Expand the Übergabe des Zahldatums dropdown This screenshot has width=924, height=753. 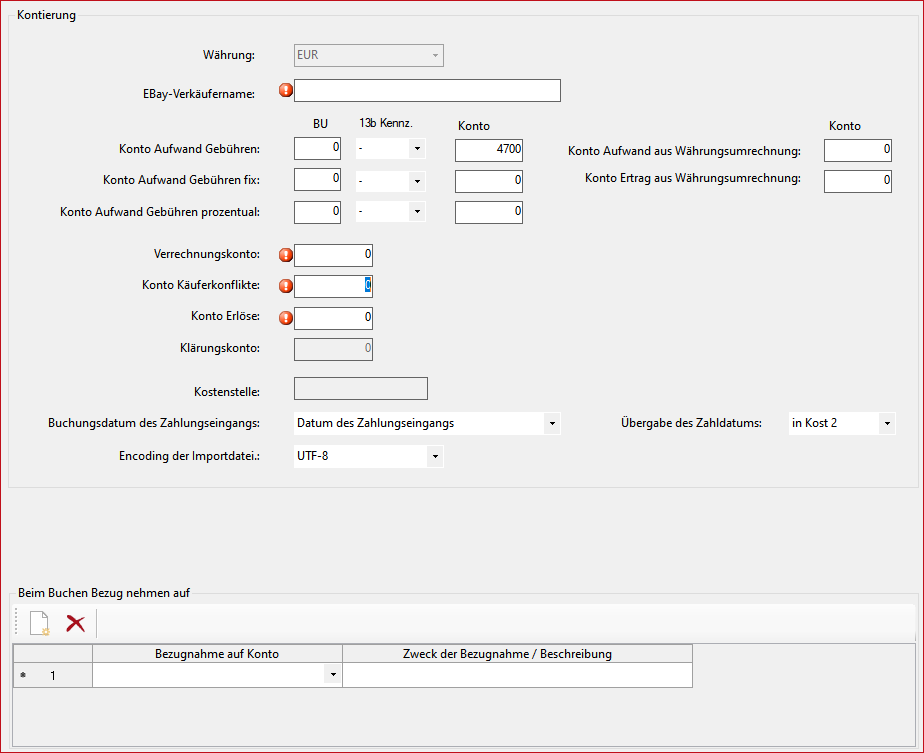coord(886,424)
